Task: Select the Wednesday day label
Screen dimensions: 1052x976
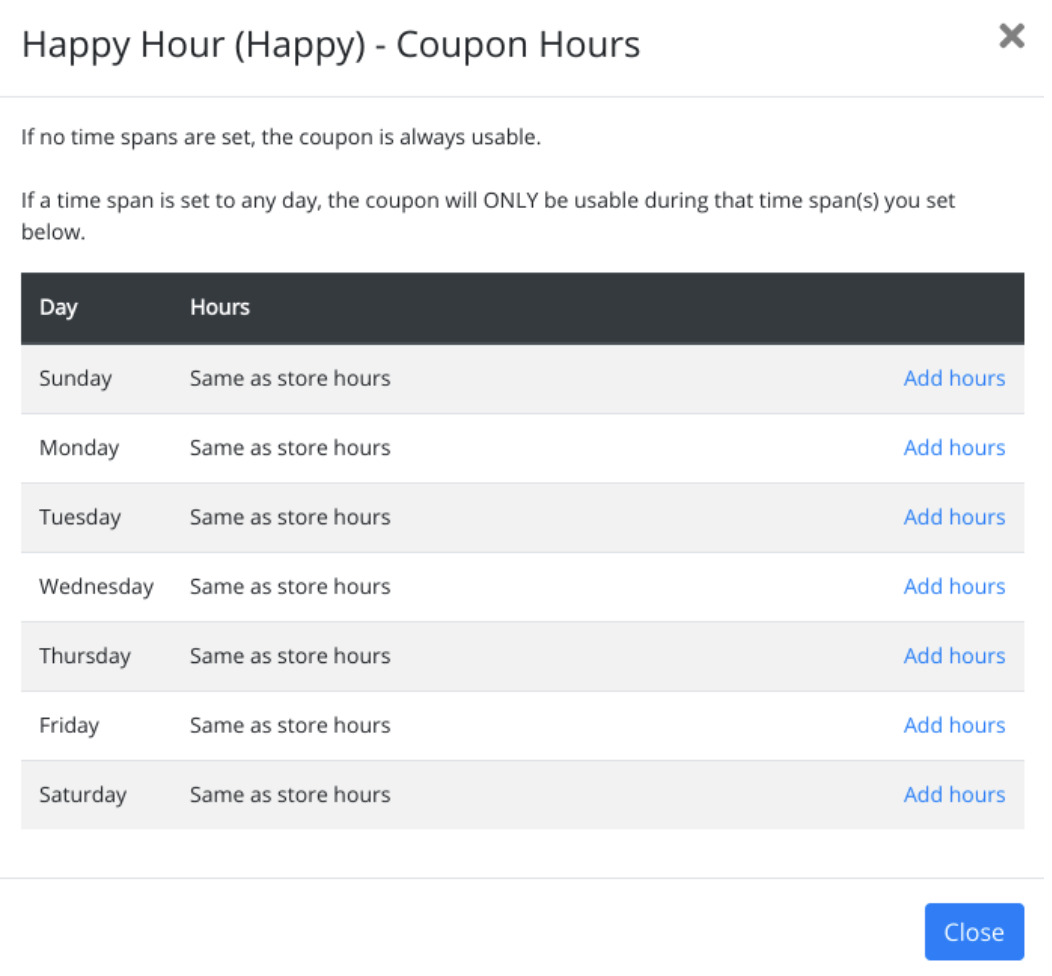Action: click(x=96, y=586)
